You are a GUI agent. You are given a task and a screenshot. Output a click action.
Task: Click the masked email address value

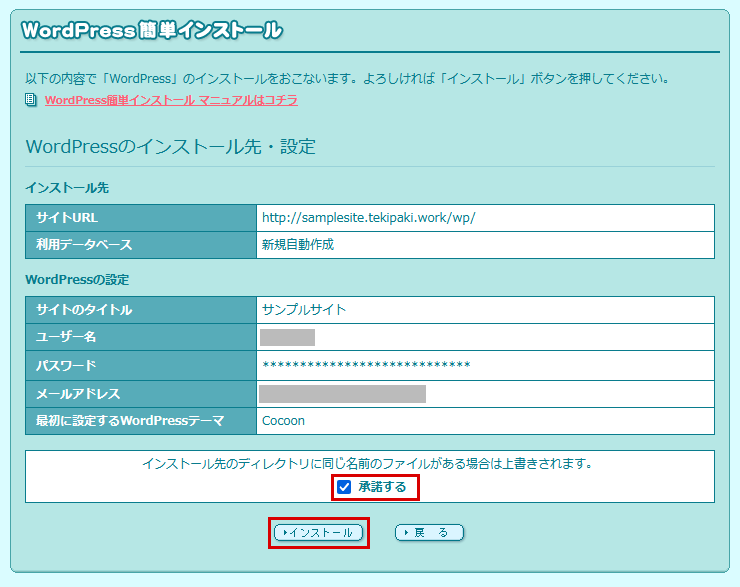click(342, 393)
